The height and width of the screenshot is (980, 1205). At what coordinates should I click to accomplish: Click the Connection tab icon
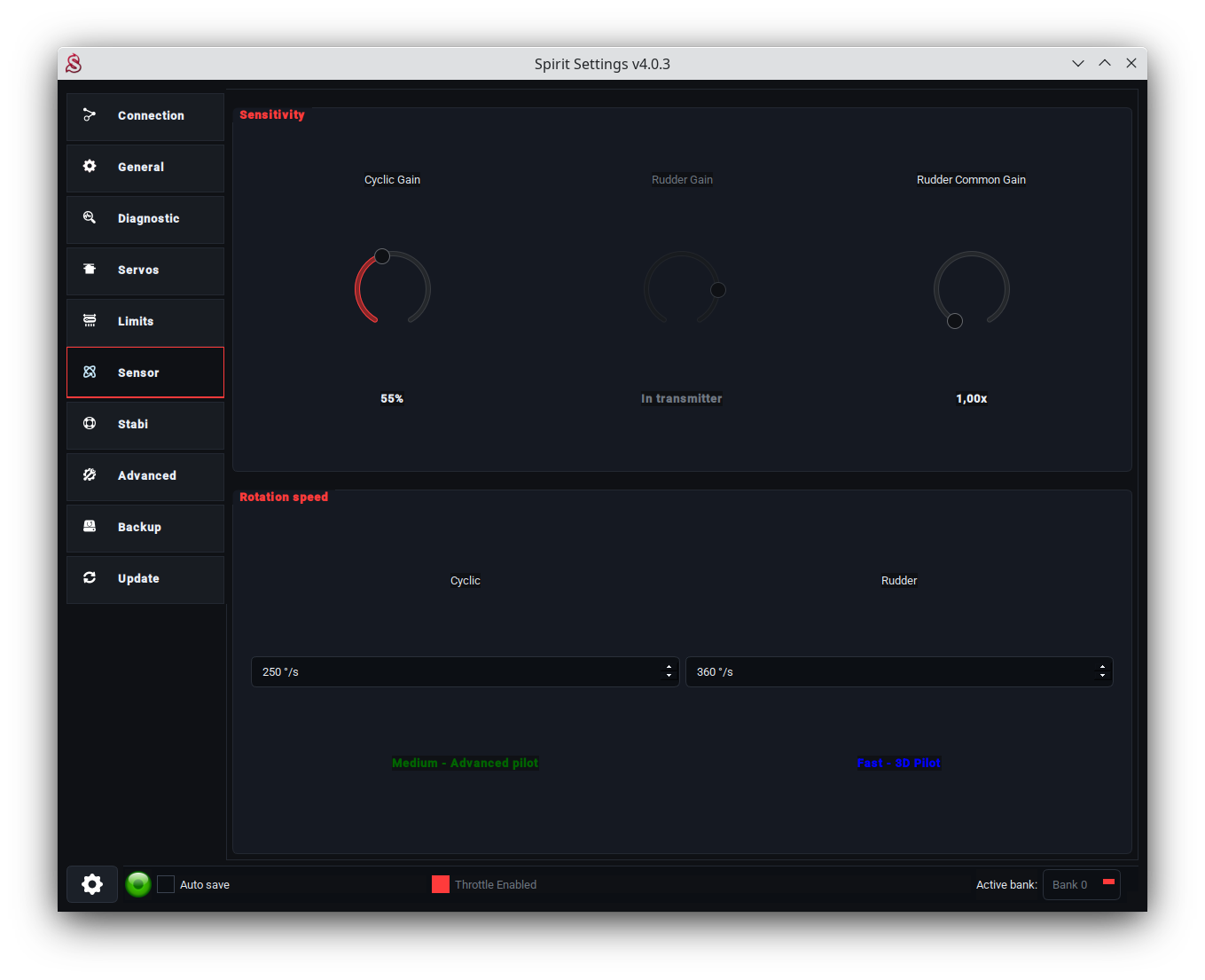pos(90,115)
